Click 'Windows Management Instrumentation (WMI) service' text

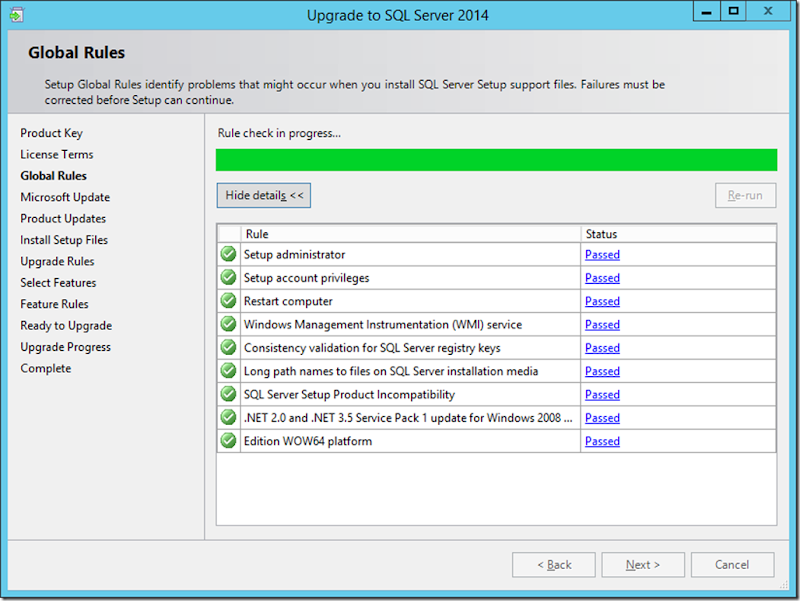(383, 325)
